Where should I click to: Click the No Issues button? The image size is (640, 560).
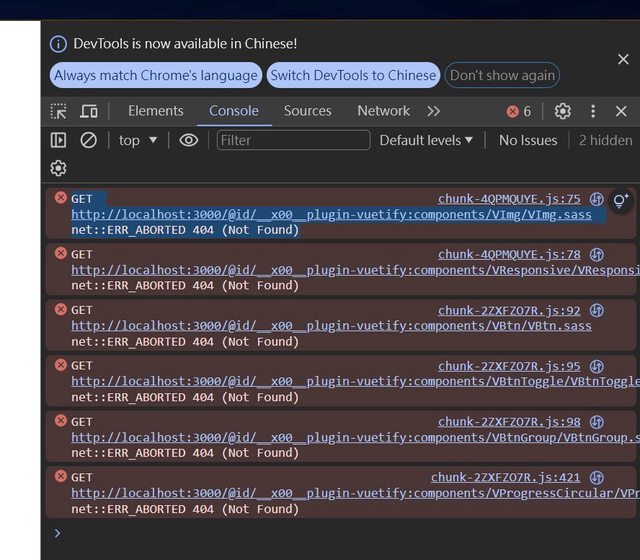(528, 140)
